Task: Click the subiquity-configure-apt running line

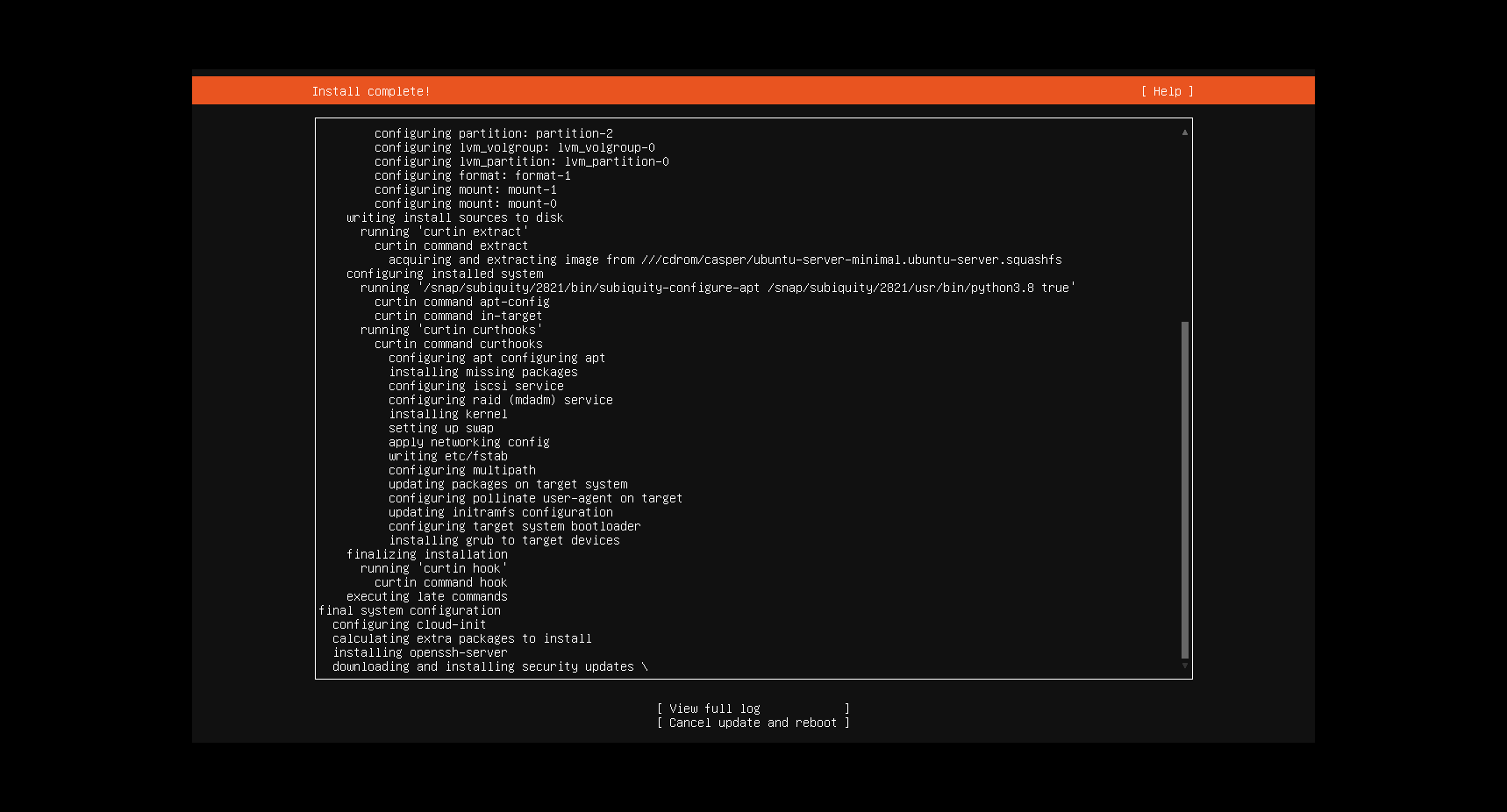Action: (x=718, y=288)
